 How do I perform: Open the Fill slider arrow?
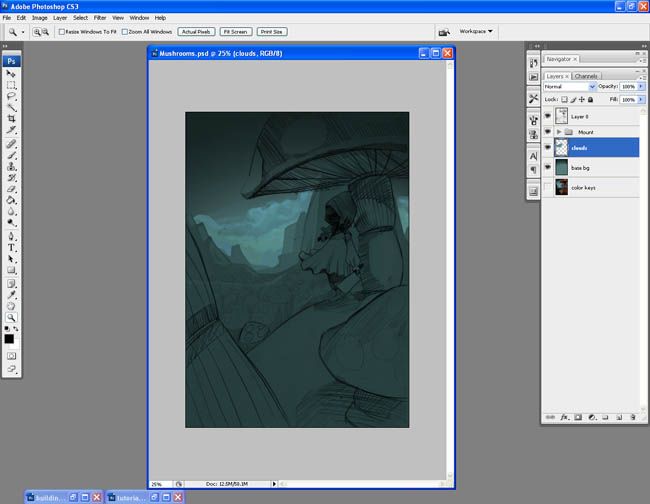(x=641, y=99)
